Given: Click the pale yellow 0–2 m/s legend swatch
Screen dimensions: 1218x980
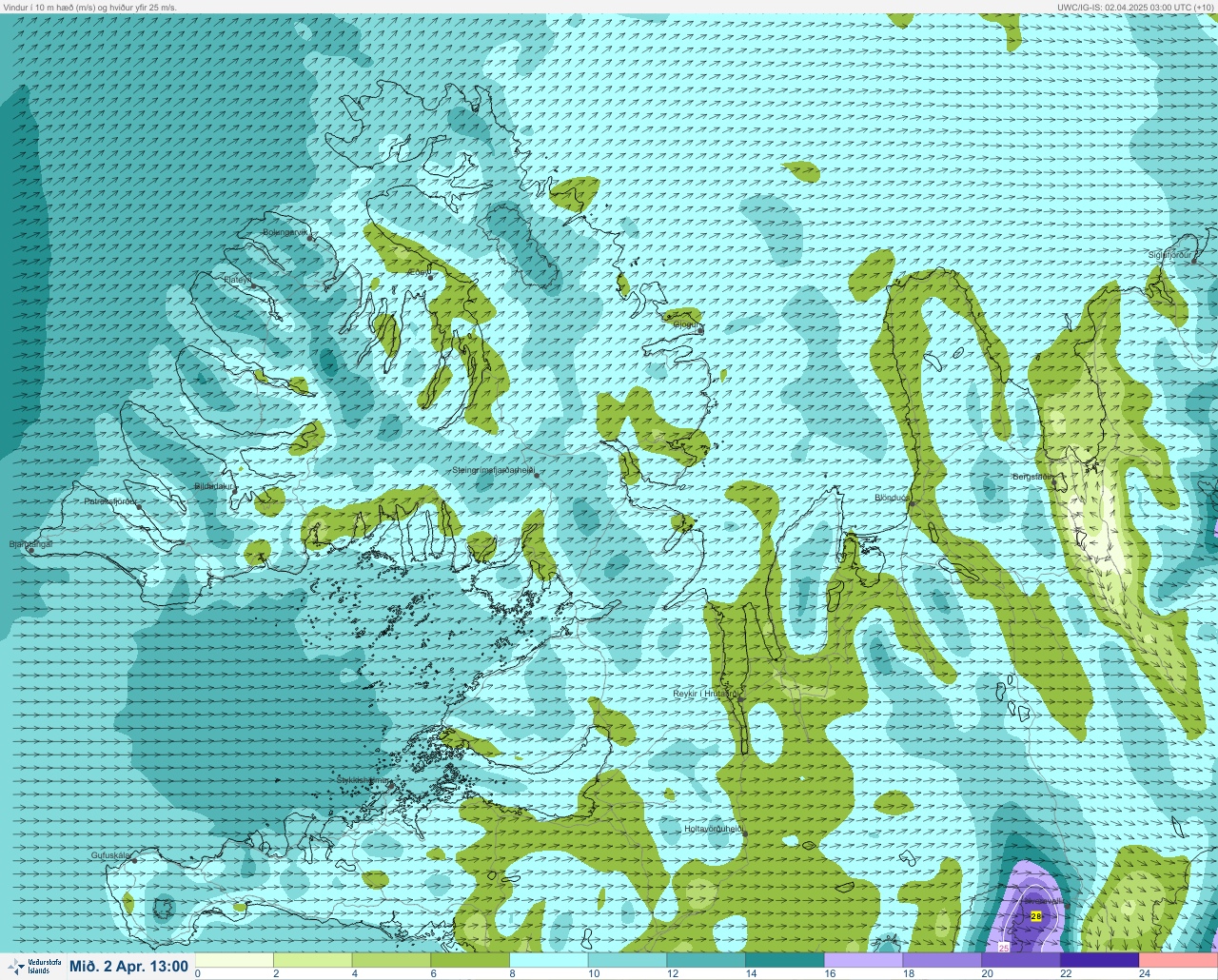Looking at the screenshot, I should pos(234,960).
